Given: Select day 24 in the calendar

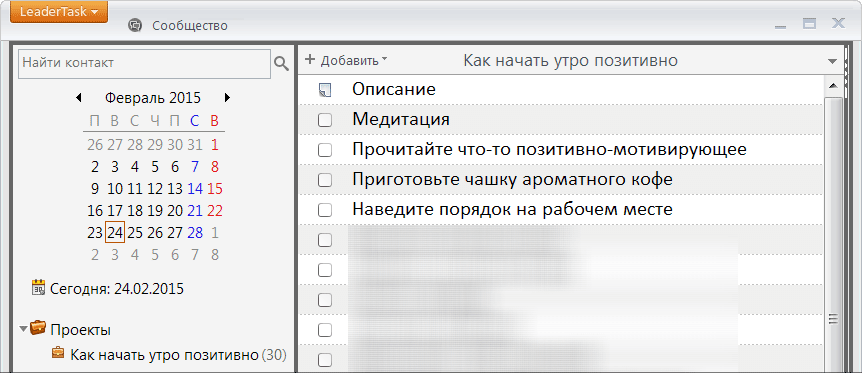Looking at the screenshot, I should 115,232.
